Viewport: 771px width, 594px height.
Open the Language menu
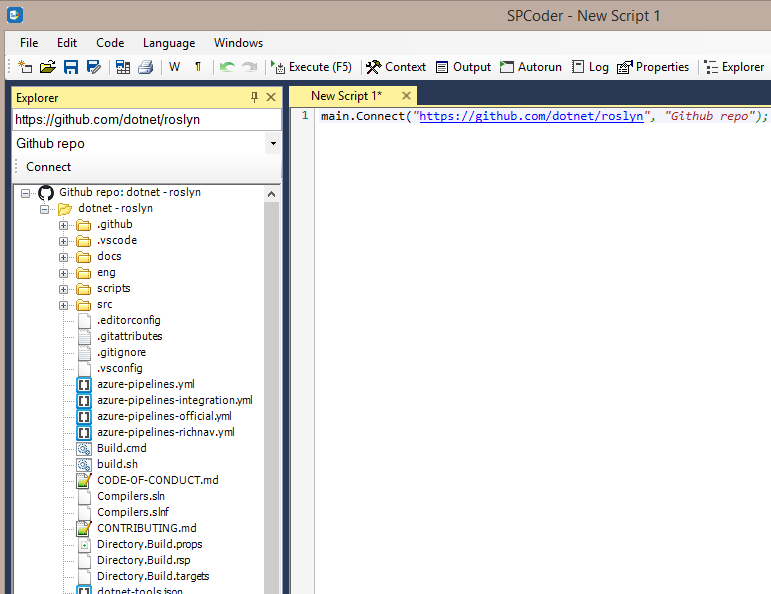[x=169, y=43]
